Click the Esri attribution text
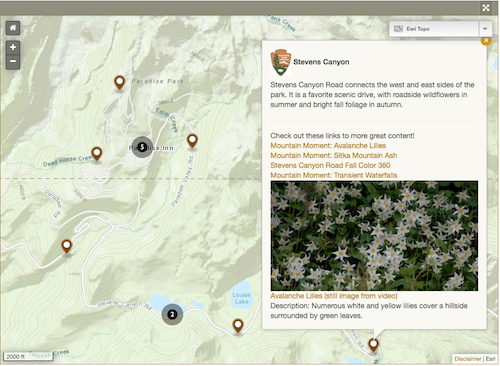 [x=490, y=359]
